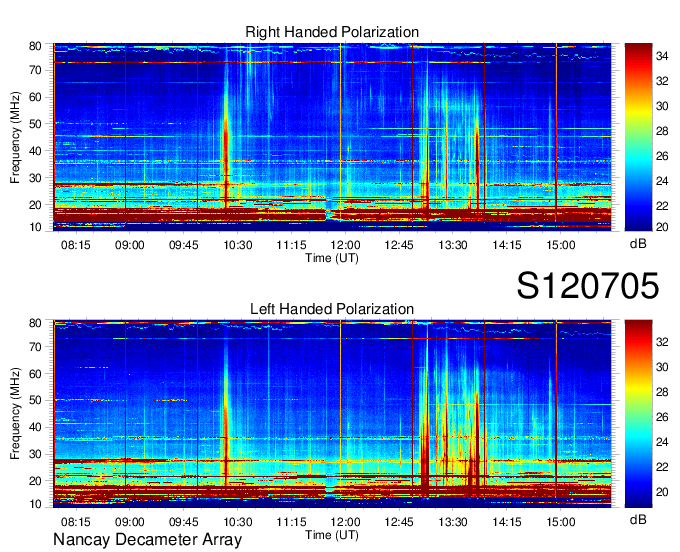This screenshot has height=552, width=680.
Task: Click the dB unit label under lower color bar
Action: point(638,520)
